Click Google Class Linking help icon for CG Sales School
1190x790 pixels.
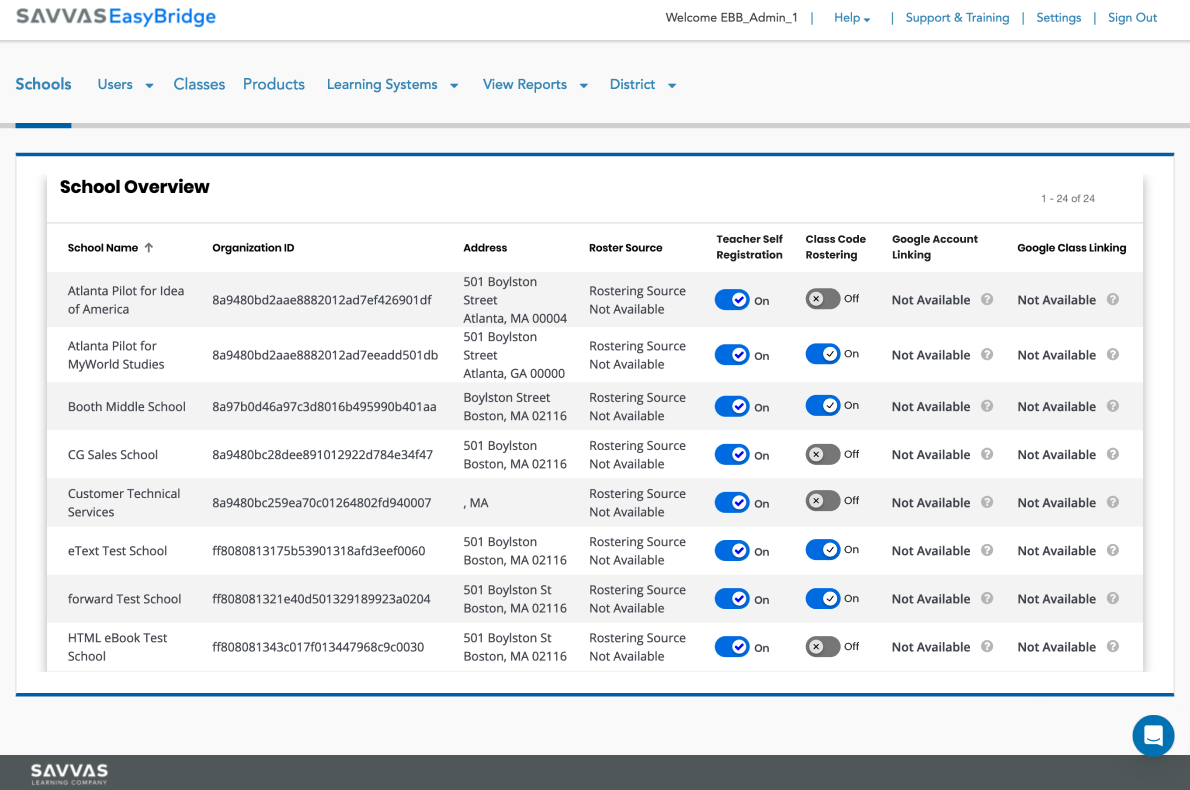(x=1113, y=454)
